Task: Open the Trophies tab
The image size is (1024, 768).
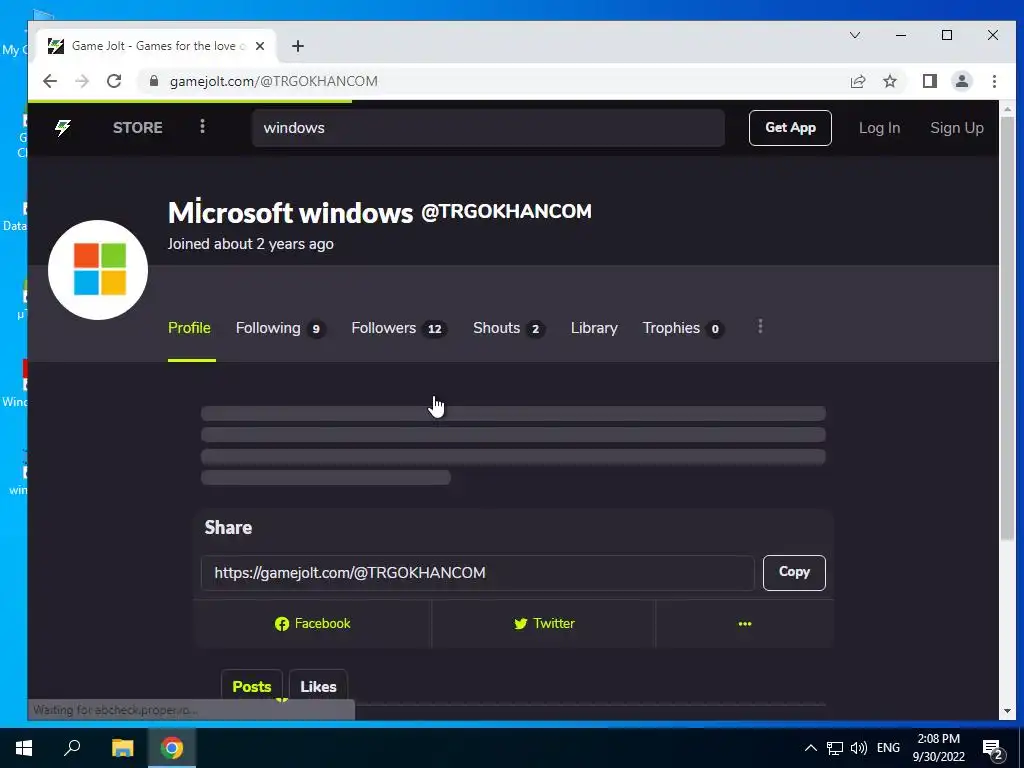Action: (682, 328)
